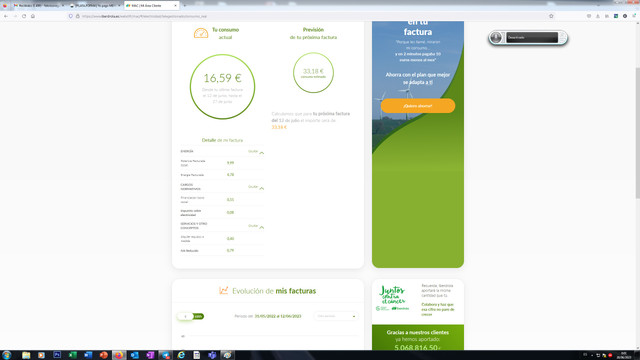
Task: Switch to Outlook in taskbar
Action: tap(134, 355)
